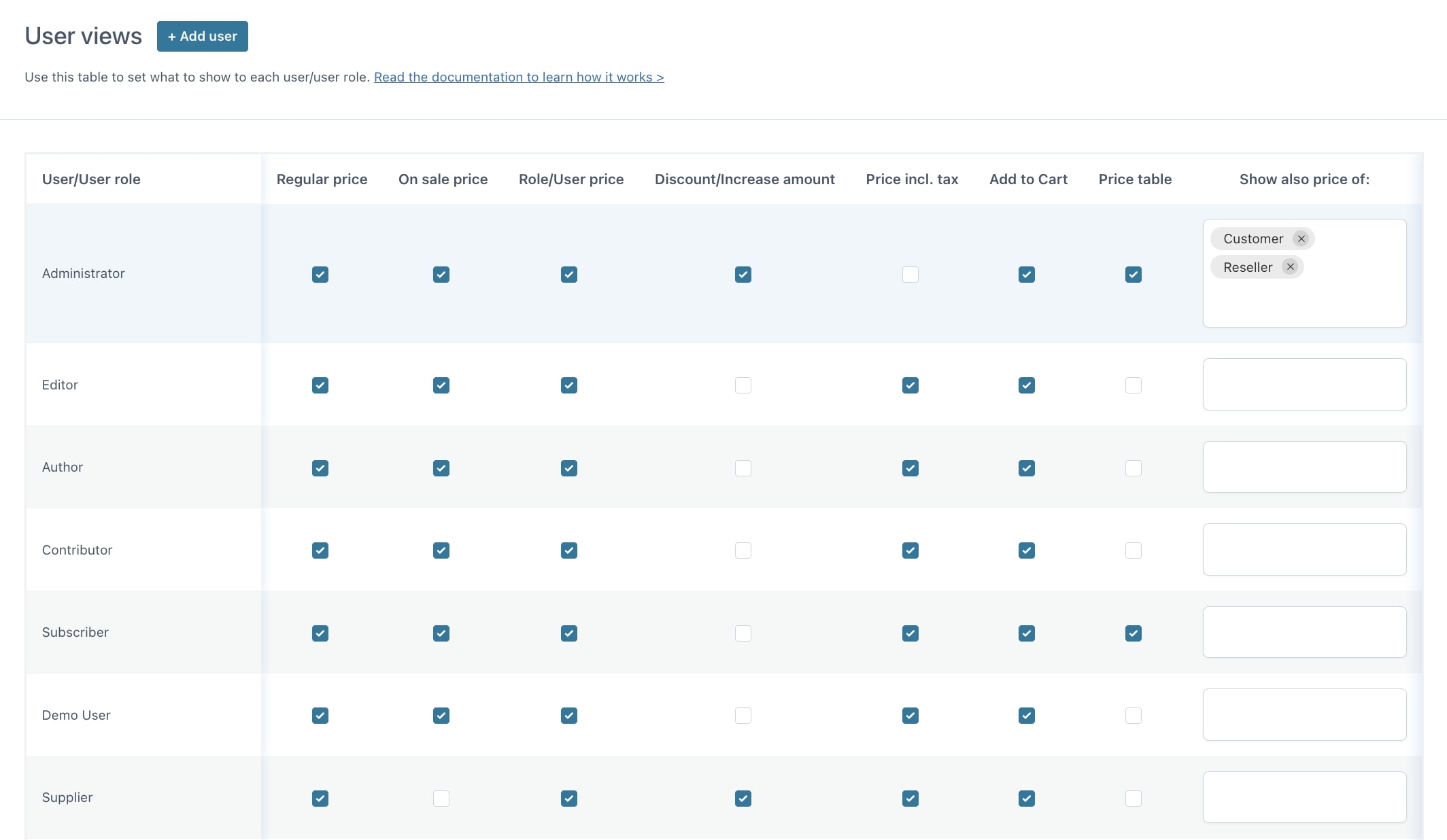Click the User views page heading

point(84,36)
